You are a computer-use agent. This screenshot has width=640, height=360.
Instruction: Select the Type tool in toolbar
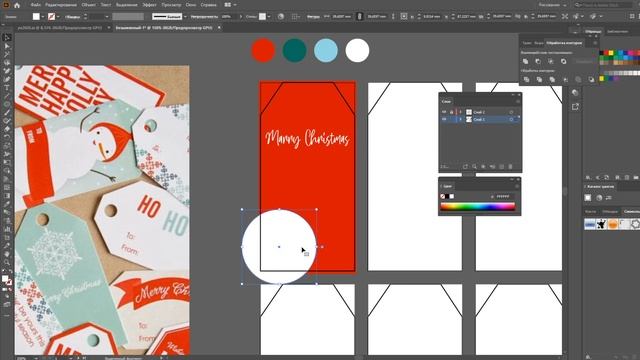(7, 88)
